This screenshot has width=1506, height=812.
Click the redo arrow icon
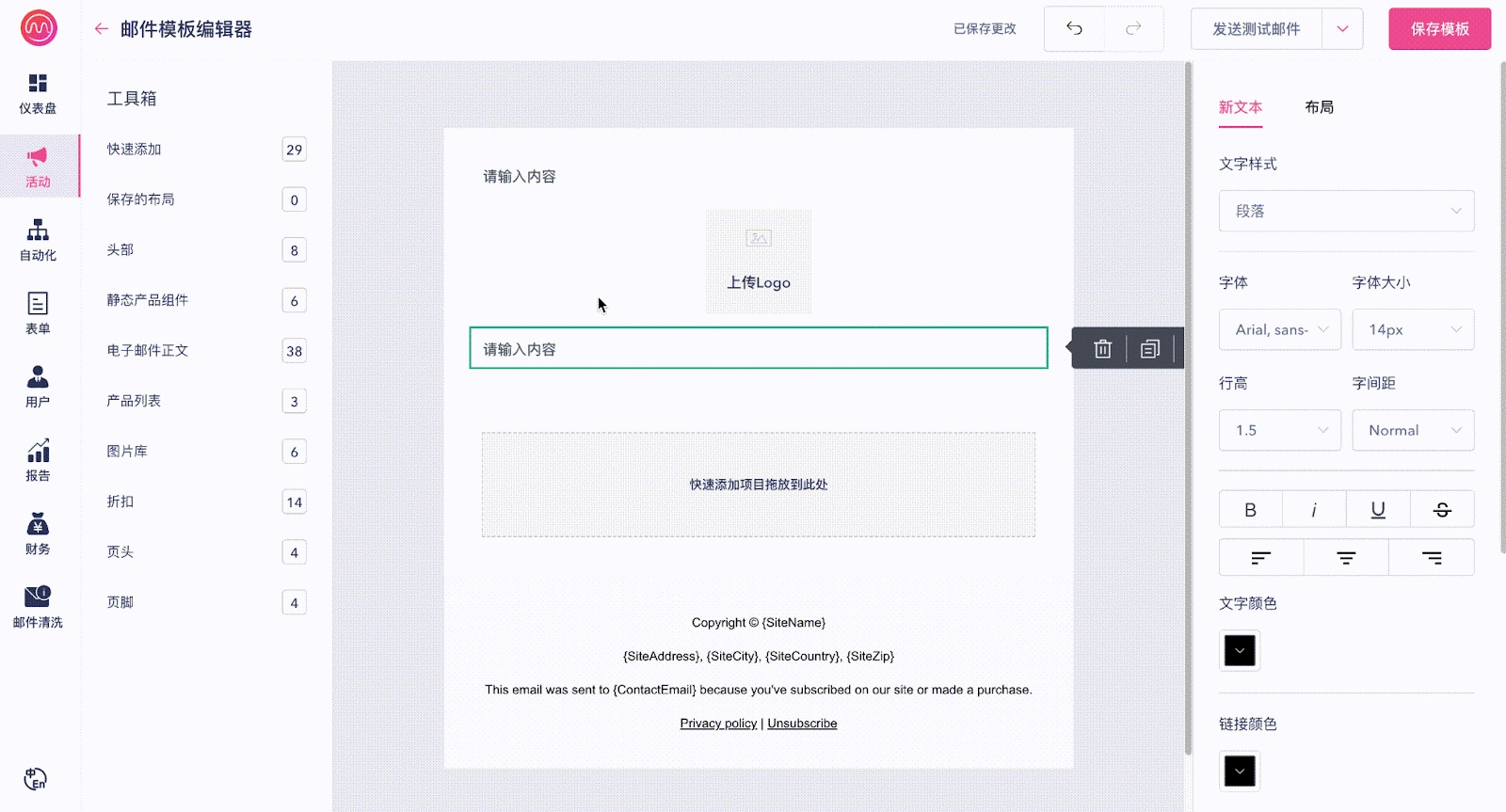(1133, 28)
